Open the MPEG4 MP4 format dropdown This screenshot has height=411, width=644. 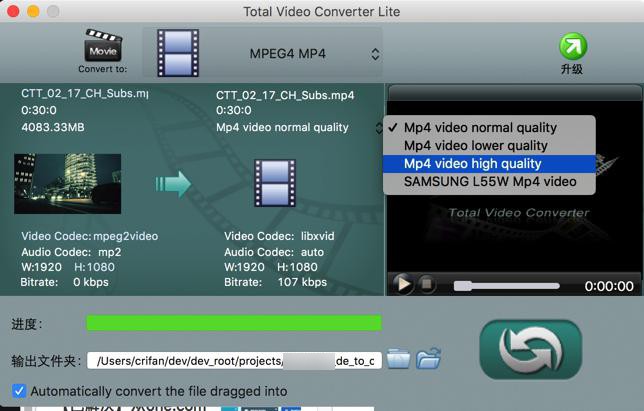tap(262, 53)
